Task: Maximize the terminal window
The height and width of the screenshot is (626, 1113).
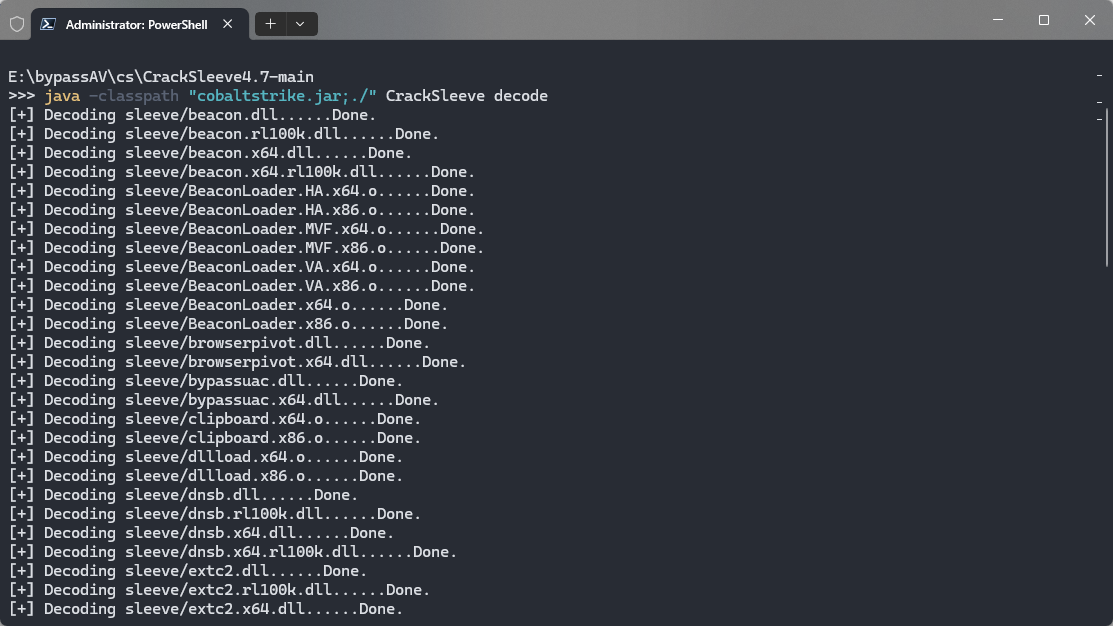Action: click(x=1044, y=20)
